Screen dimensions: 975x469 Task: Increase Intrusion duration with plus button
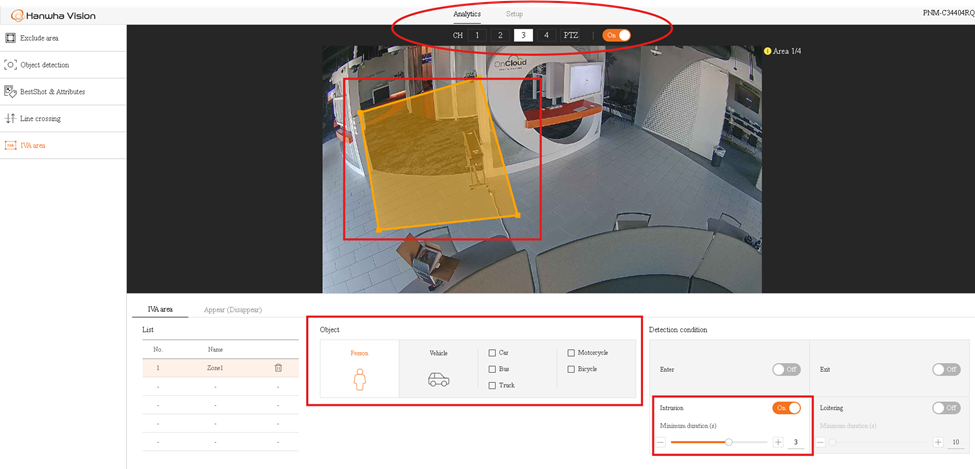point(777,442)
